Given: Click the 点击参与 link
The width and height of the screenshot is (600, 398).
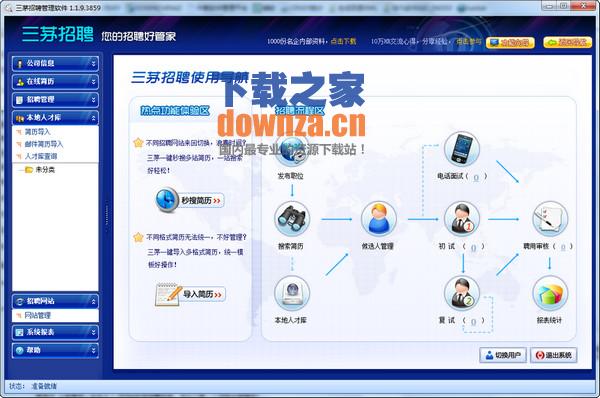Looking at the screenshot, I should pyautogui.click(x=468, y=41).
